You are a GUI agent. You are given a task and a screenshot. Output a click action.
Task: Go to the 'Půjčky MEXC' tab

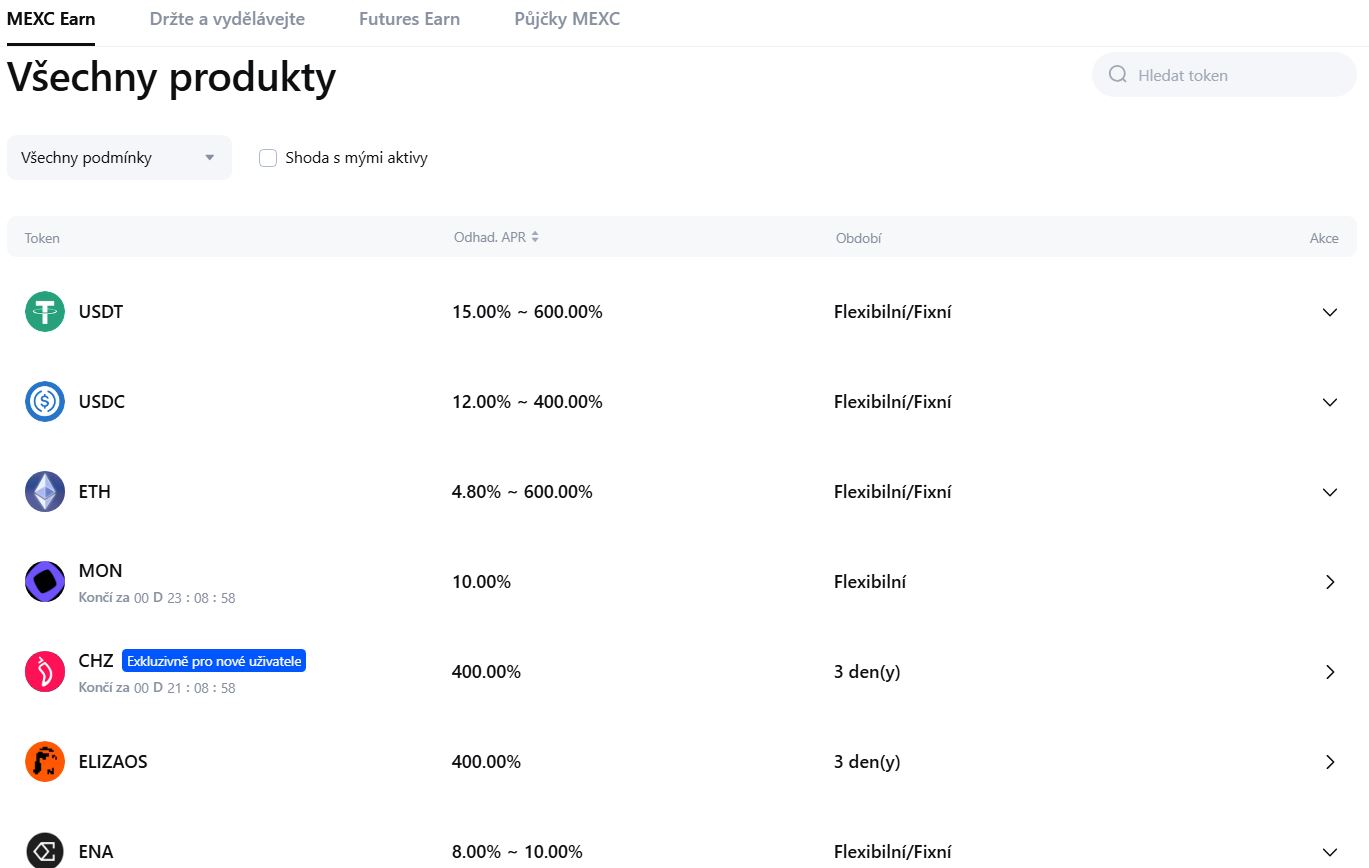(x=567, y=19)
